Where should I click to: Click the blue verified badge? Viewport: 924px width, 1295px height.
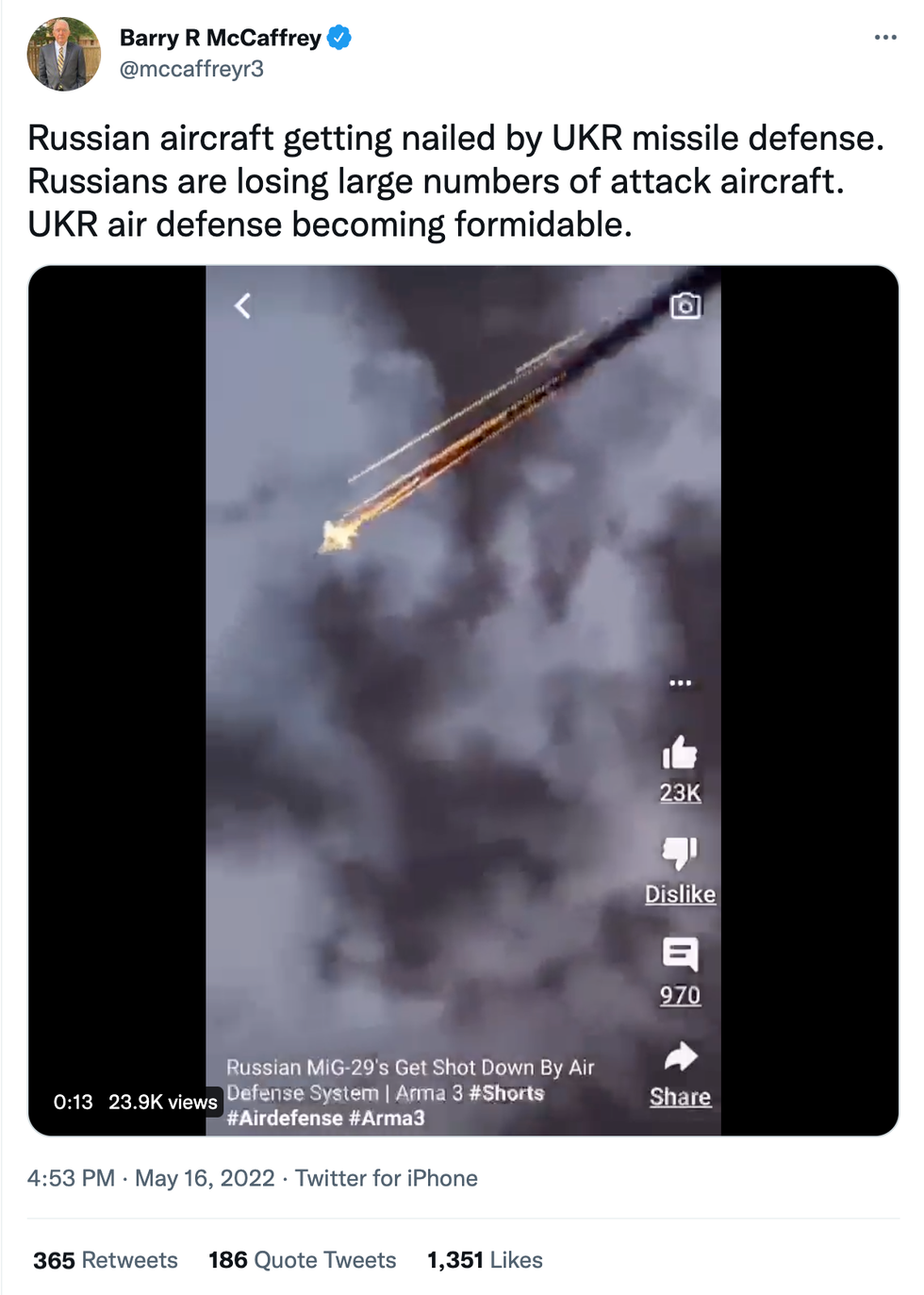click(339, 38)
